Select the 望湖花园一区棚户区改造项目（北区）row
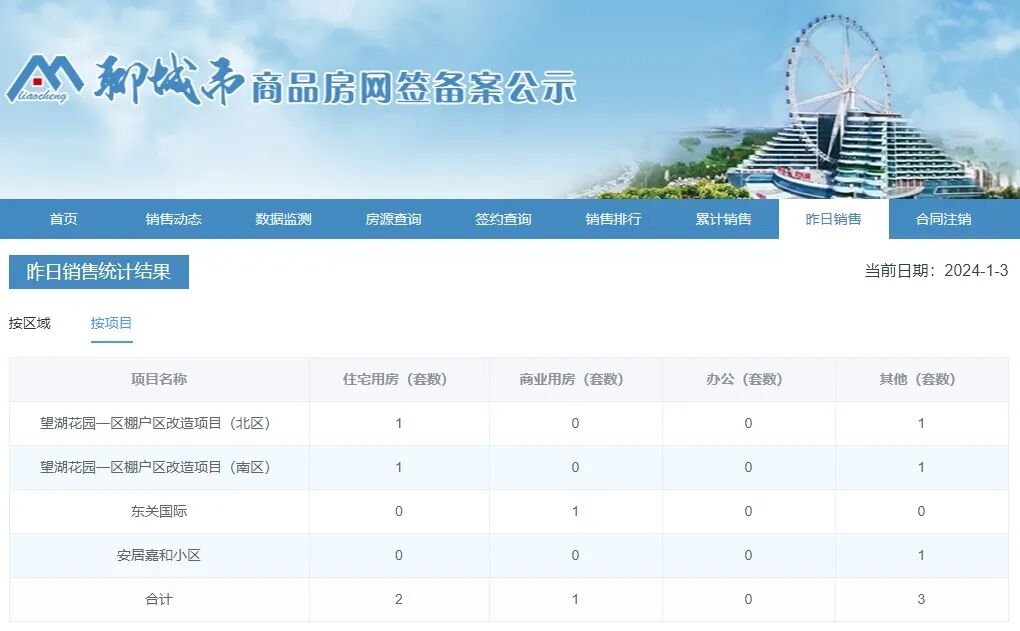 pos(157,424)
